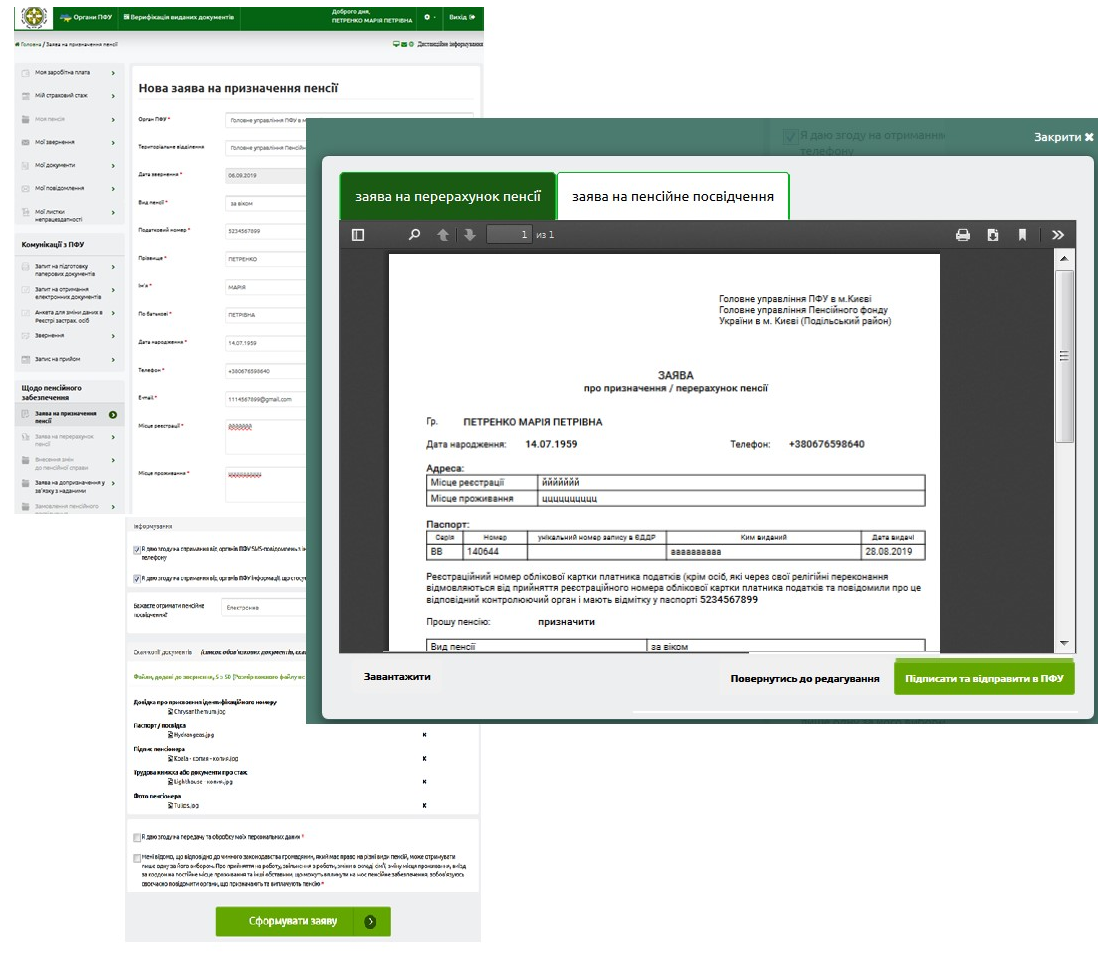Toggle SMS notifications consent checkbox

pos(137,550)
